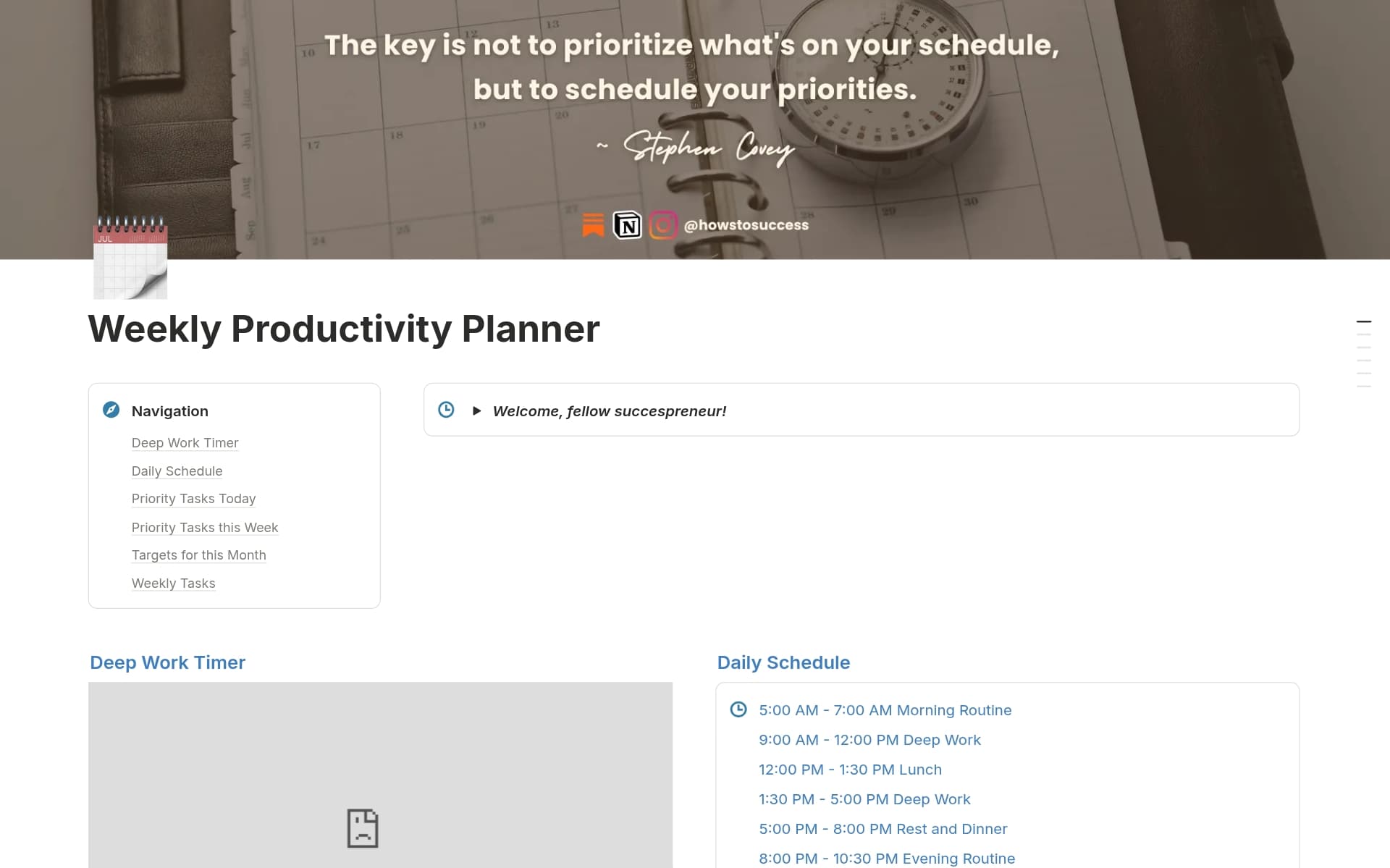This screenshot has width=1390, height=868.
Task: Open the Targets for this Month link
Action: click(x=198, y=555)
